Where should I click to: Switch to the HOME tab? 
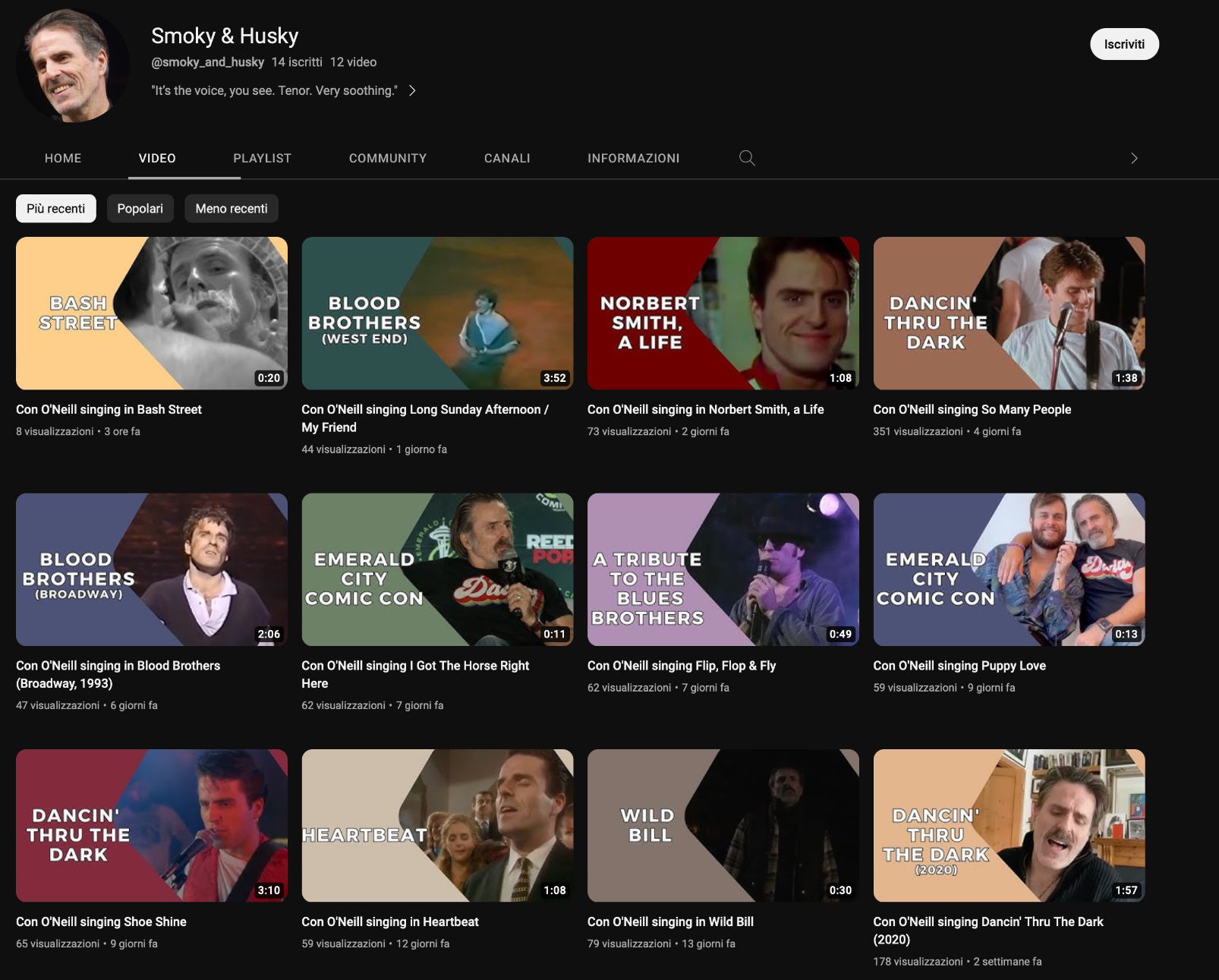pyautogui.click(x=63, y=158)
